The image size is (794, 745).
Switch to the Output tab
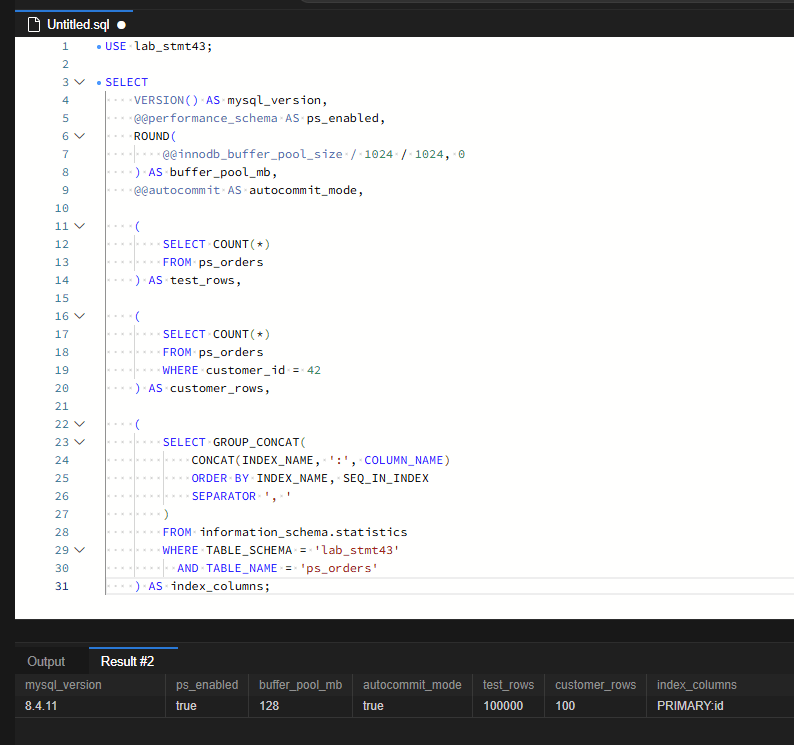point(46,661)
